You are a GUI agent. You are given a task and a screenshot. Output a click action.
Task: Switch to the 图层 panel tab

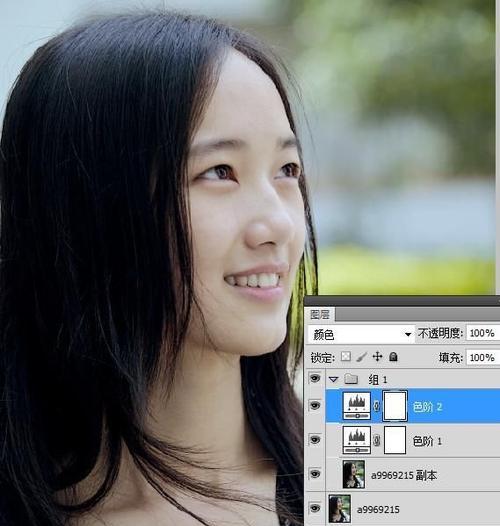tap(320, 315)
